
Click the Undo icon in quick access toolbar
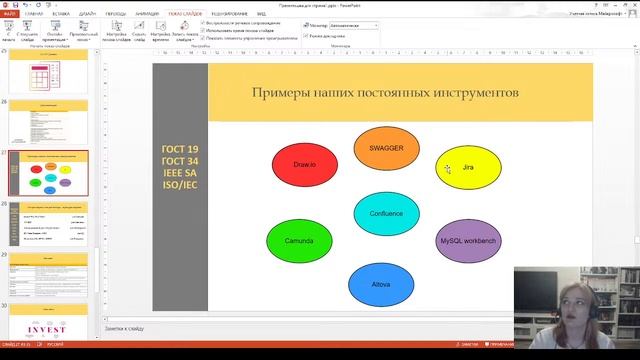pos(26,5)
